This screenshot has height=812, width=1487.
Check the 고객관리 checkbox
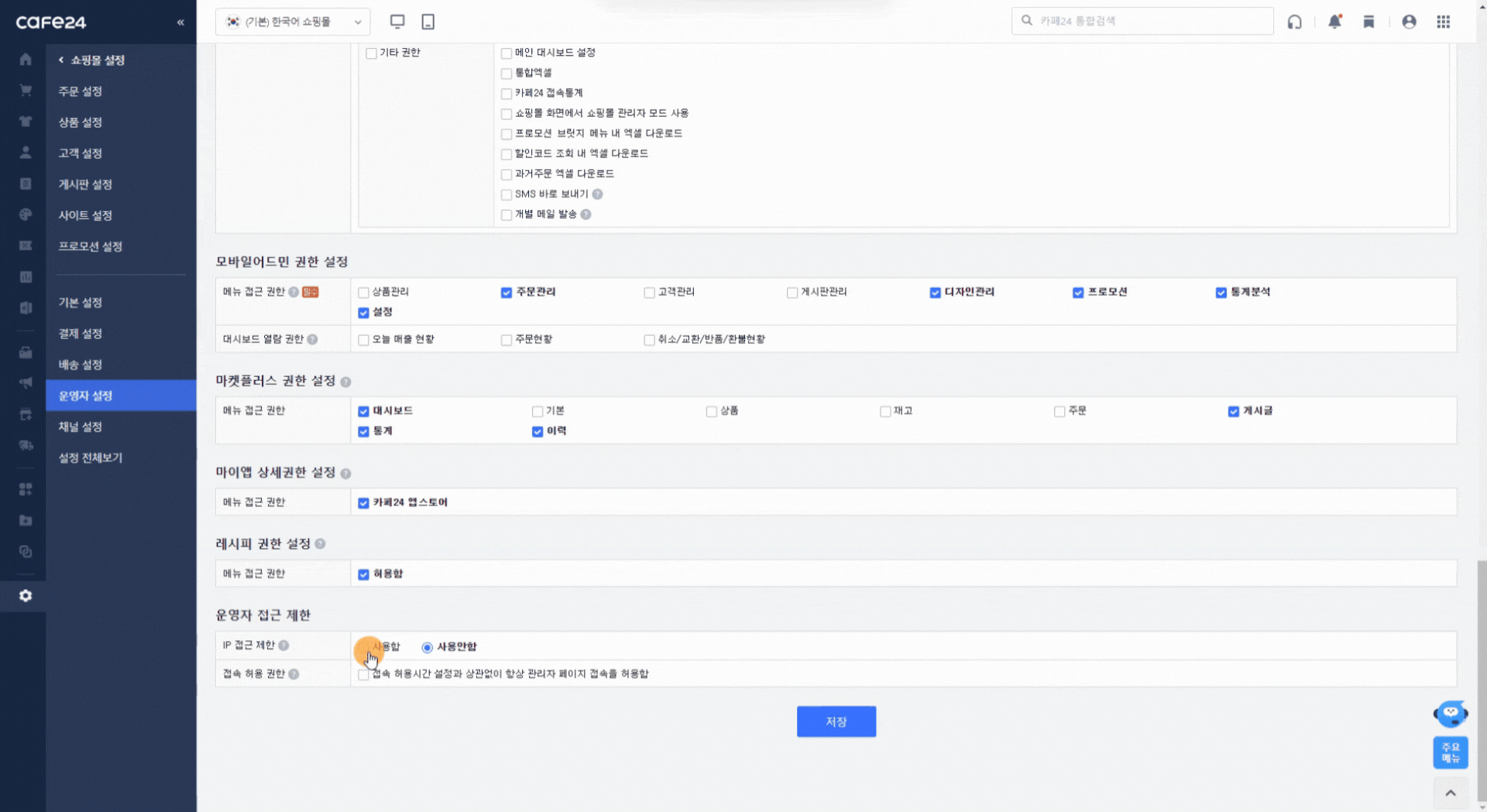649,293
